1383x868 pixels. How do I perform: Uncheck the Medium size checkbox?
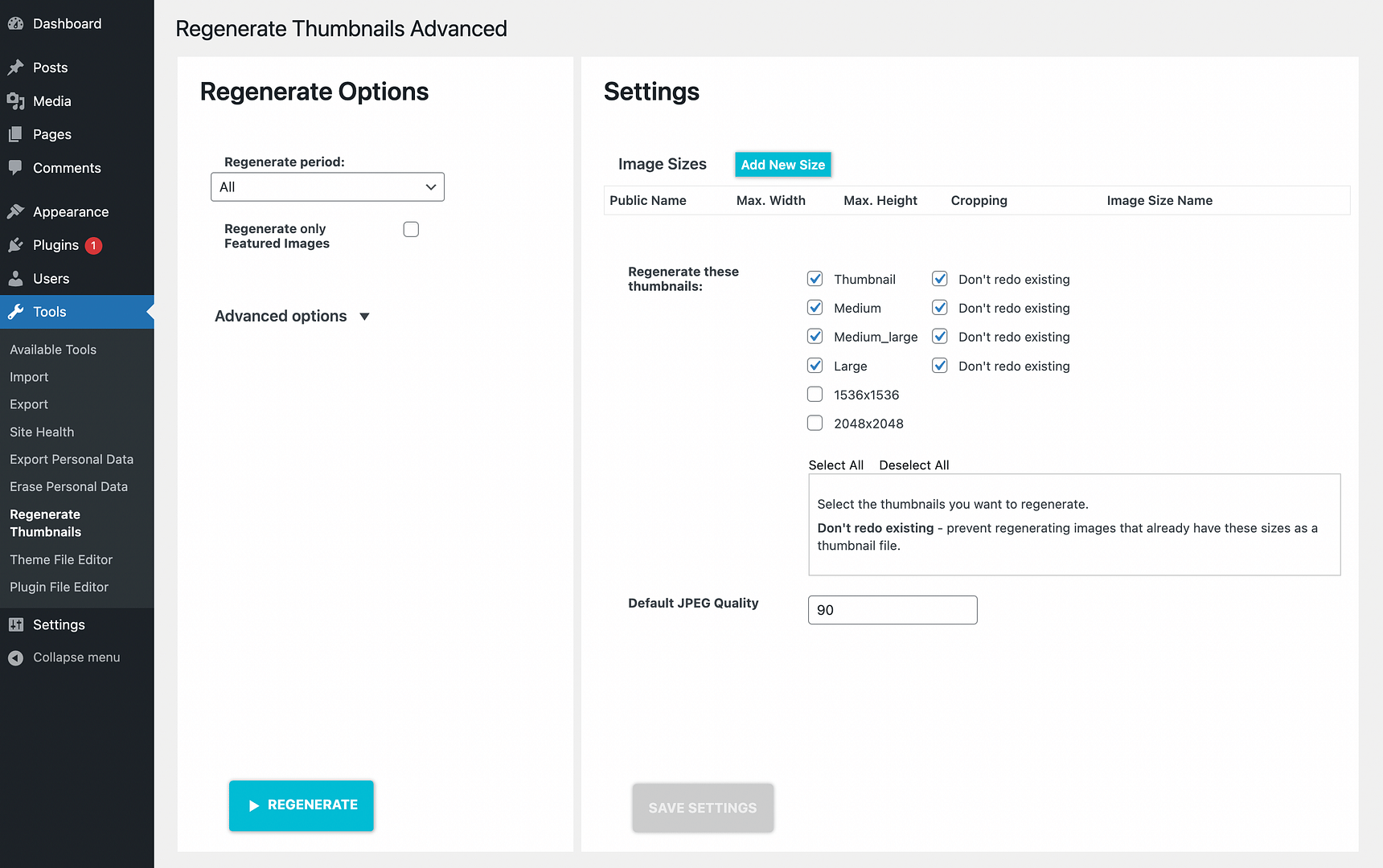pos(815,308)
